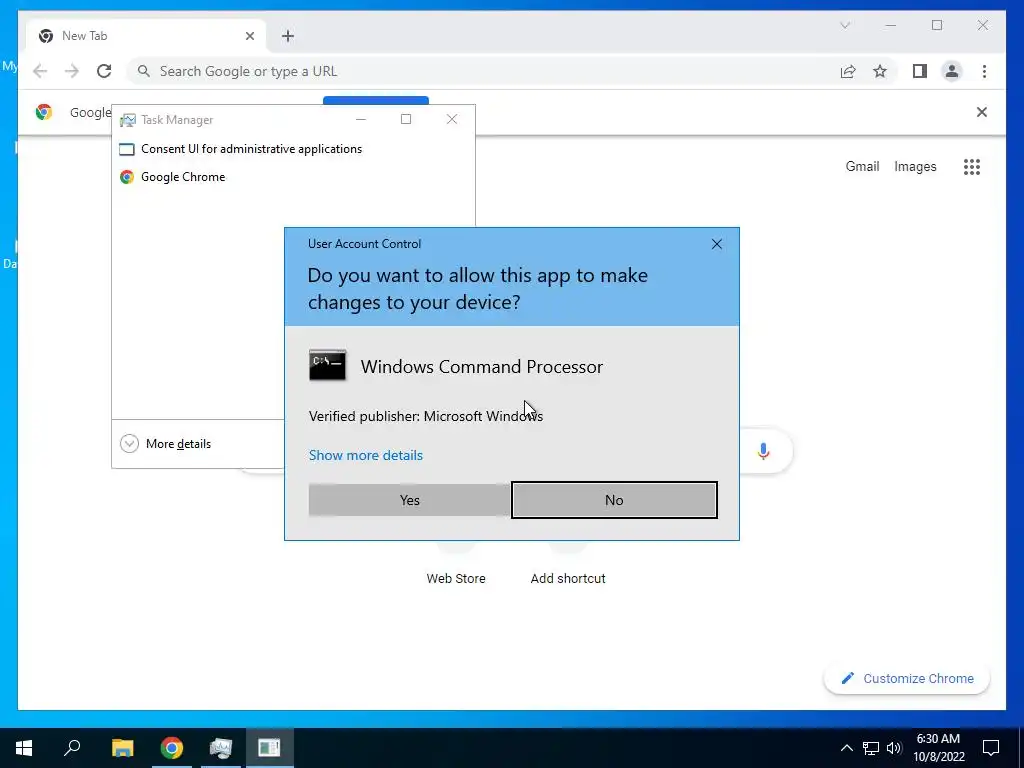Show hidden system tray icons
This screenshot has width=1024, height=768.
(x=846, y=748)
